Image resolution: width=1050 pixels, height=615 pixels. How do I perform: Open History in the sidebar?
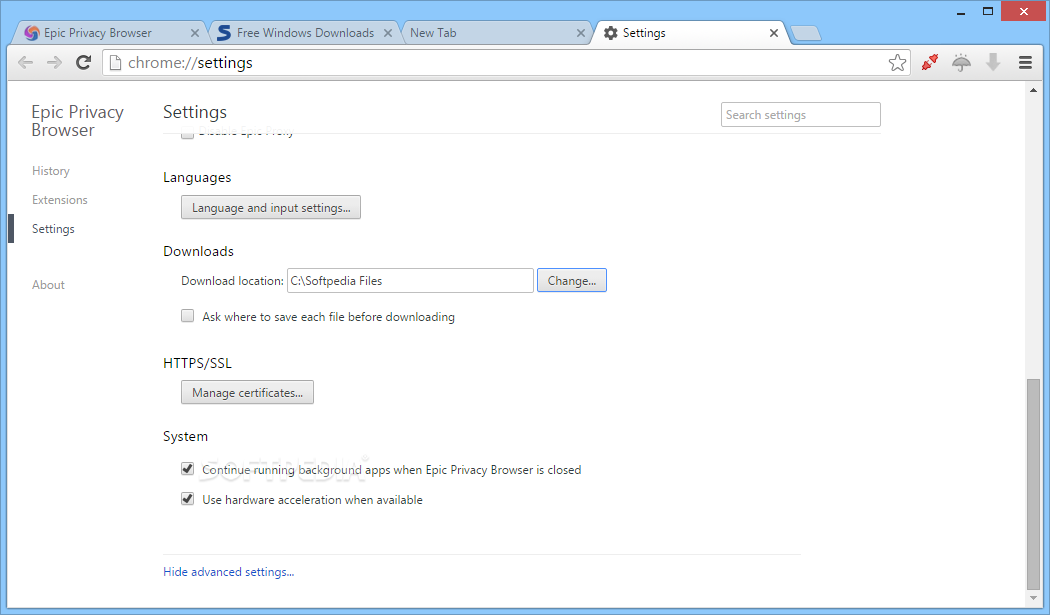pyautogui.click(x=51, y=171)
